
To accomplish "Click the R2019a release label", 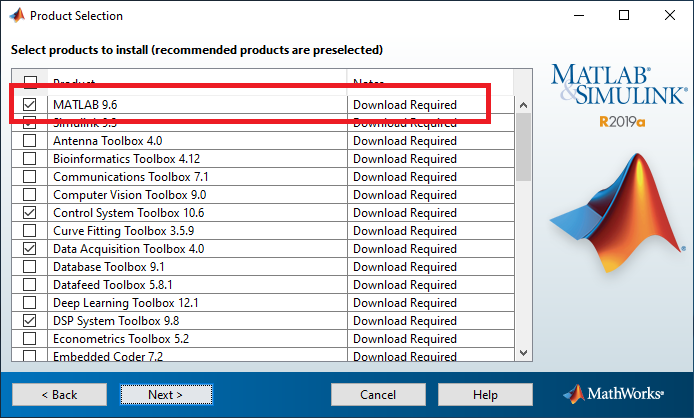I will click(x=622, y=121).
